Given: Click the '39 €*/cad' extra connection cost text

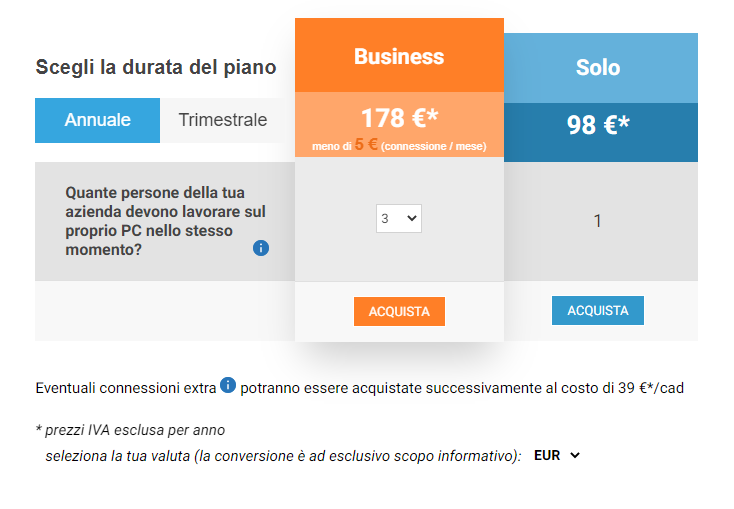Looking at the screenshot, I should click(651, 388).
